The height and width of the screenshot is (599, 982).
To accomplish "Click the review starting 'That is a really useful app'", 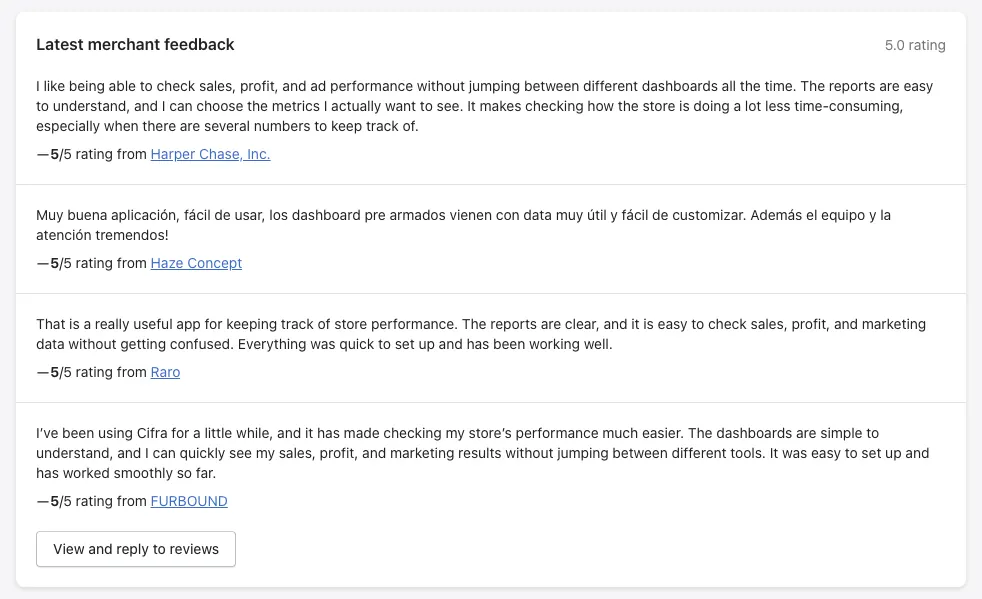I will [481, 334].
